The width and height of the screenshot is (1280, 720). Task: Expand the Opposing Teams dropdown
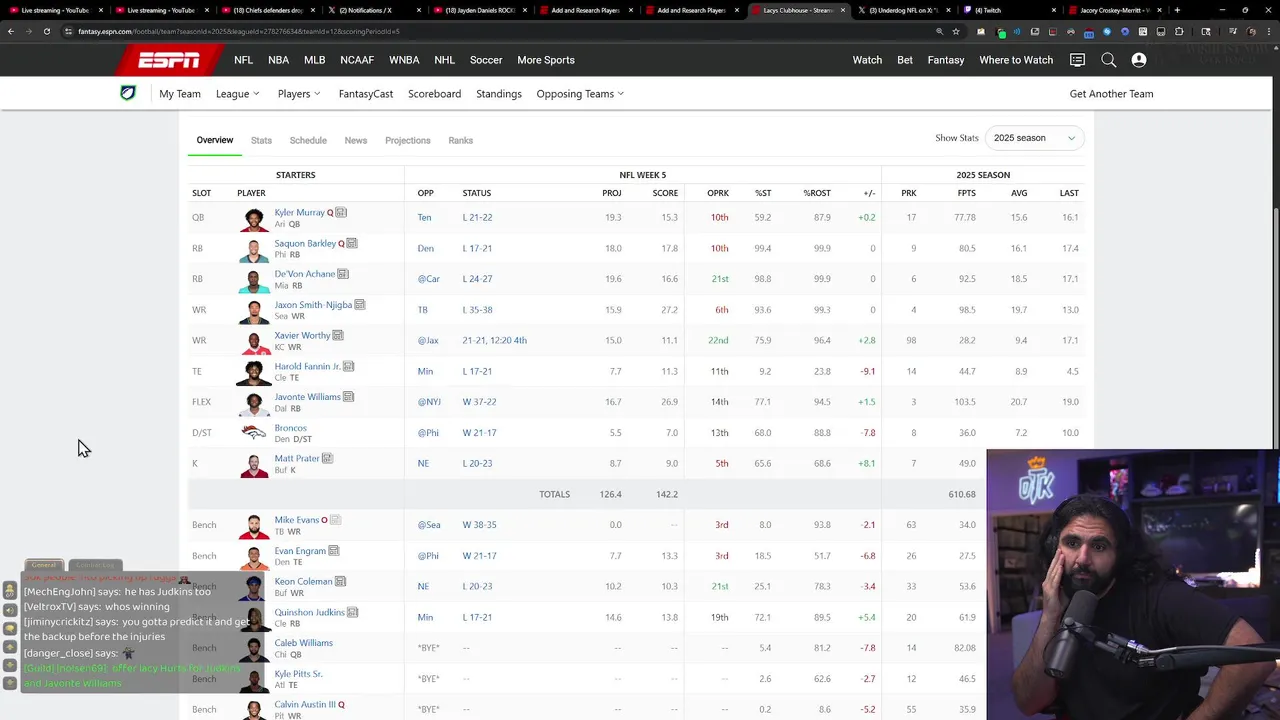tap(580, 94)
